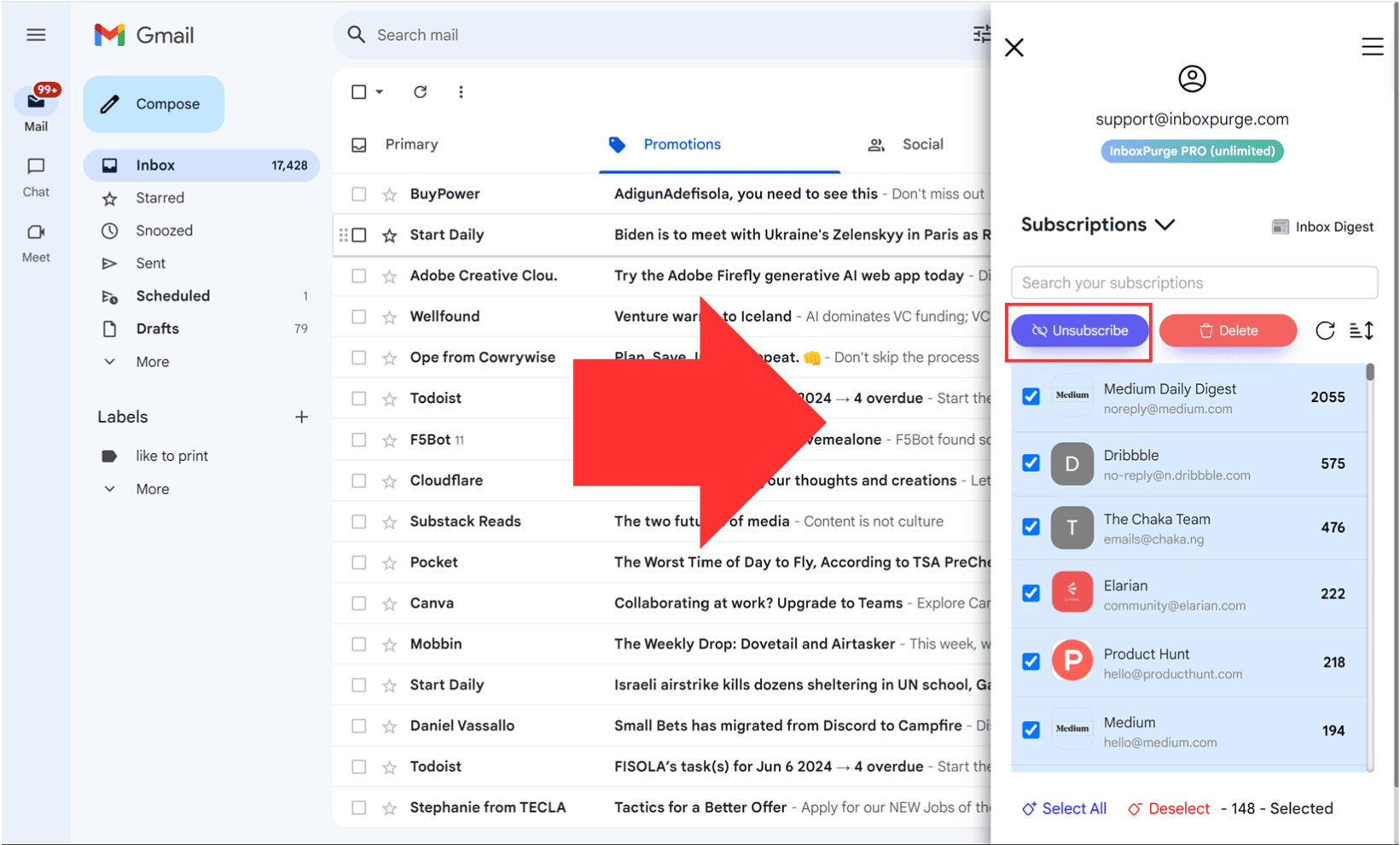The height and width of the screenshot is (845, 1400).
Task: Click the InboxPurge account profile icon
Action: [x=1192, y=78]
